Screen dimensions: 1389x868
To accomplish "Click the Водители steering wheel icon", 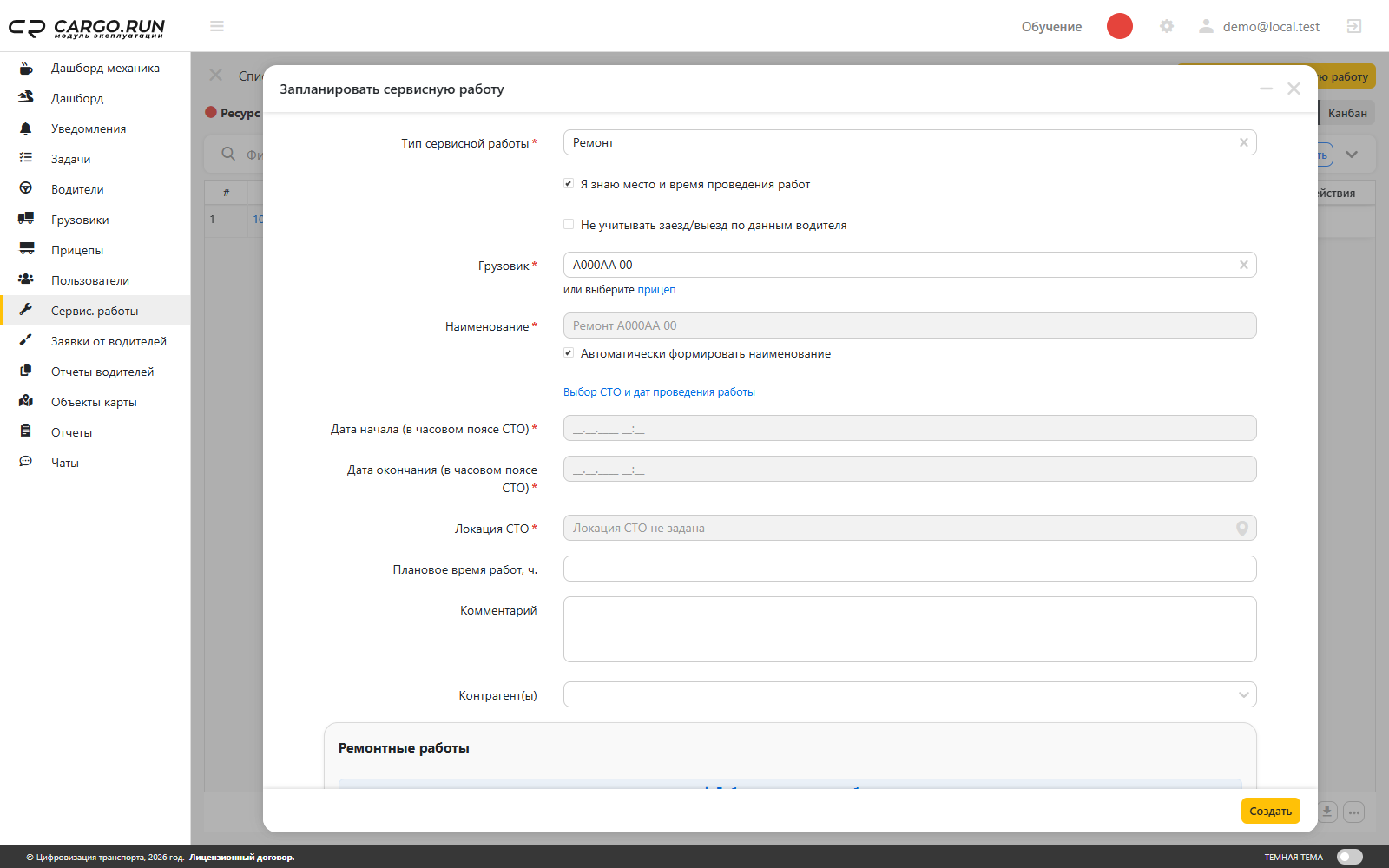I will pos(26,189).
